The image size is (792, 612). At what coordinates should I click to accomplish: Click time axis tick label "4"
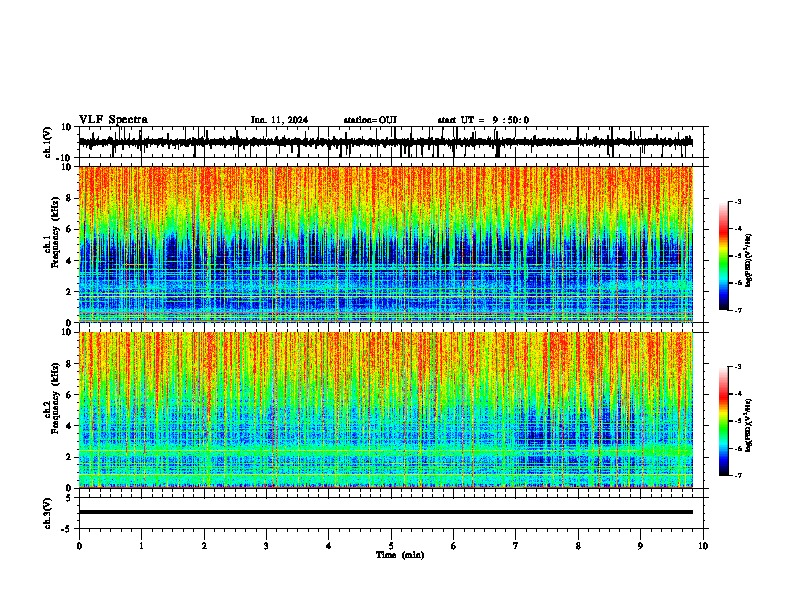point(329,546)
